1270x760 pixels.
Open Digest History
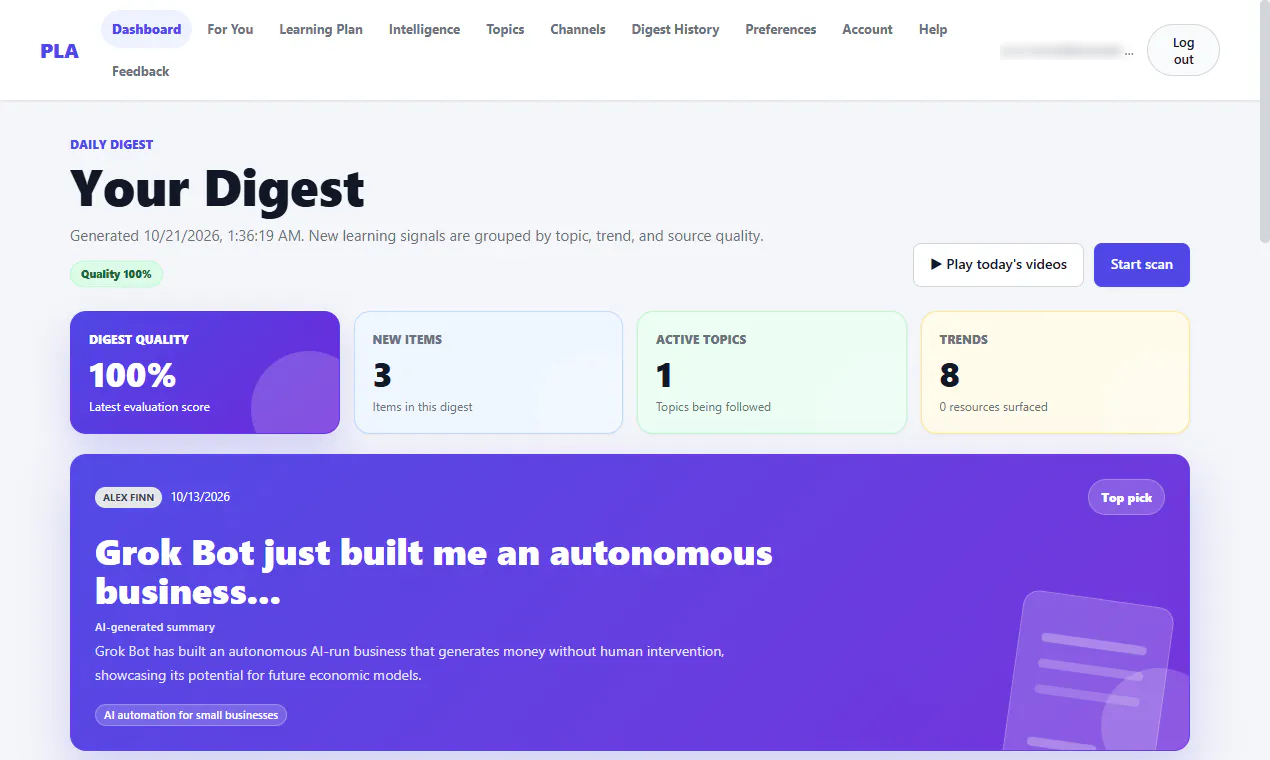(x=675, y=29)
